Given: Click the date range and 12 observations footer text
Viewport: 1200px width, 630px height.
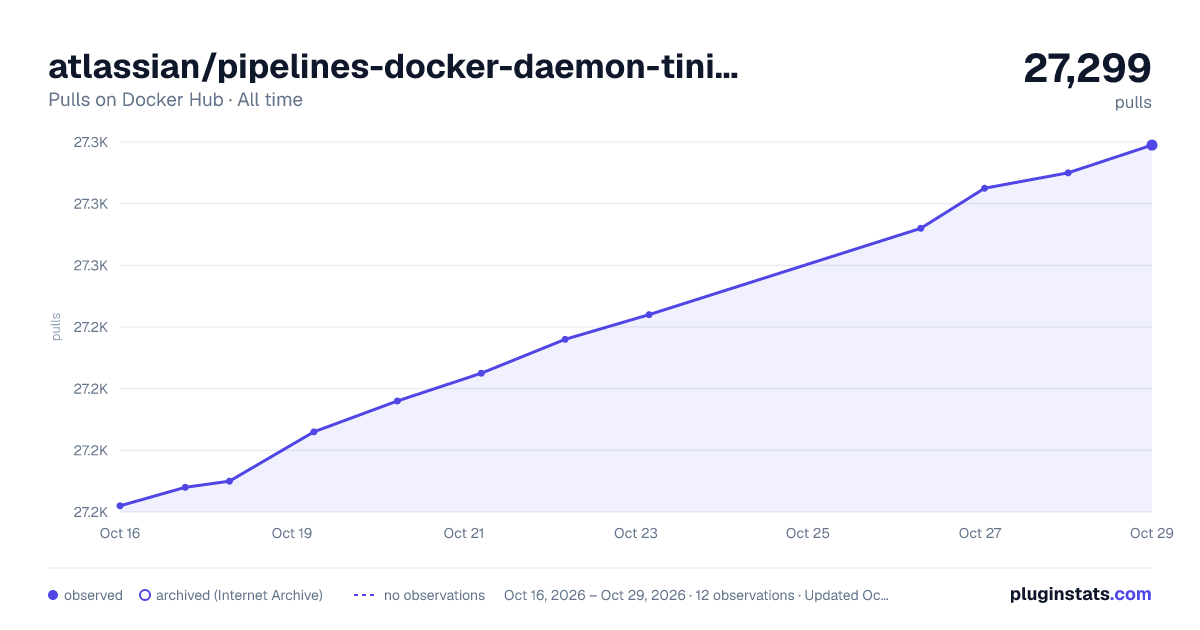Looking at the screenshot, I should click(696, 595).
